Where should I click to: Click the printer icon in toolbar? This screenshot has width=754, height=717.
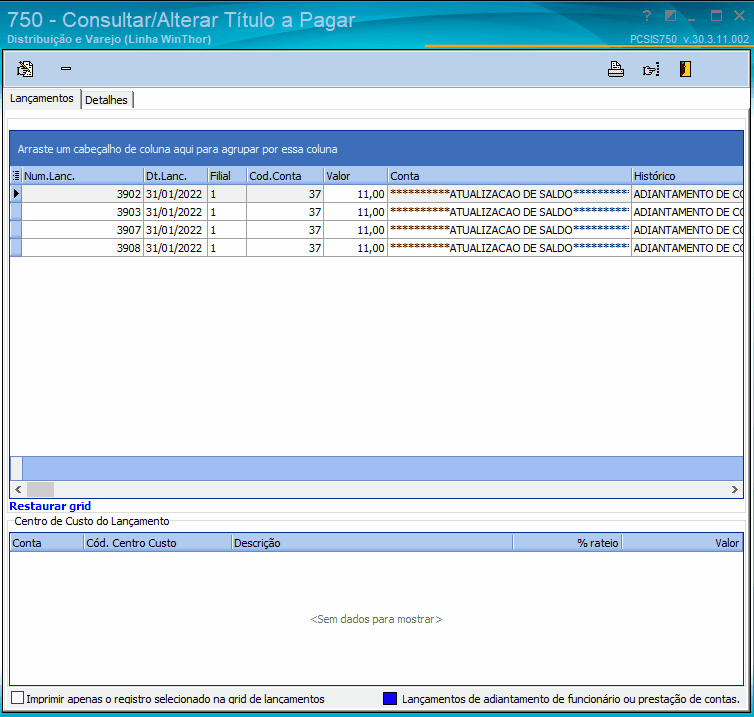pos(616,69)
